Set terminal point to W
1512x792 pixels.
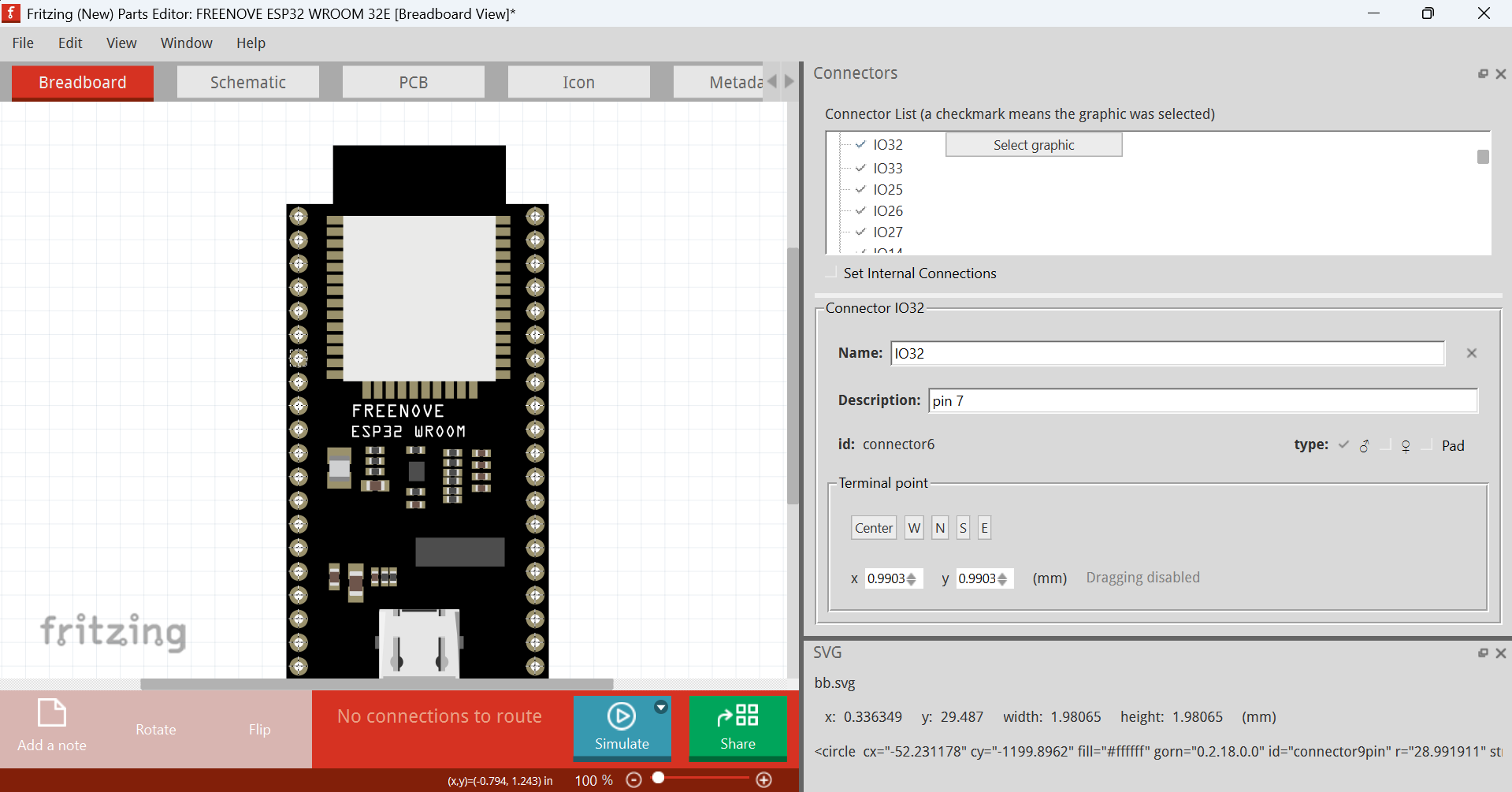tap(914, 528)
